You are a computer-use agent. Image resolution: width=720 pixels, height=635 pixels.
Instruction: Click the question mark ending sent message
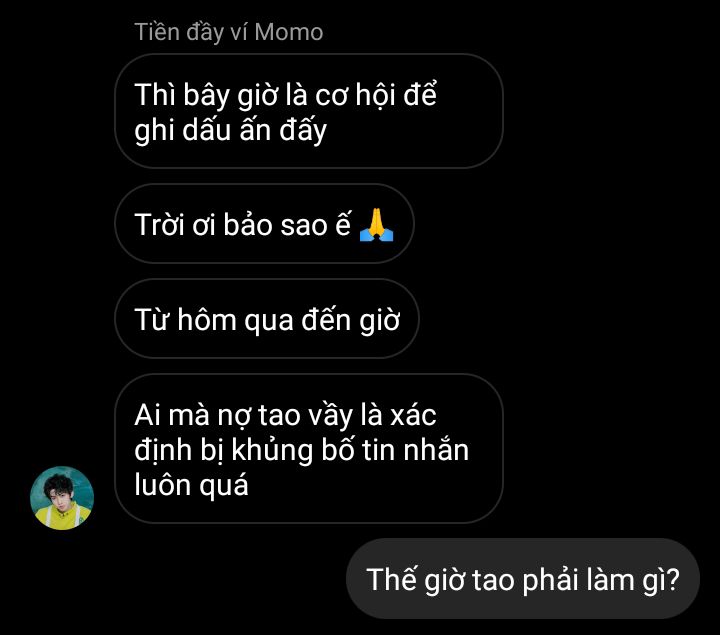tap(672, 579)
